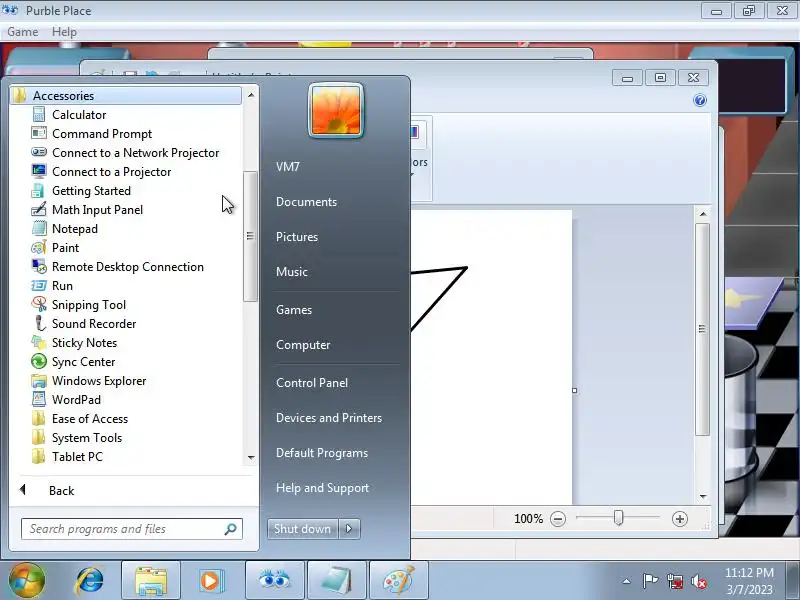Viewport: 800px width, 600px height.
Task: Open the Run dialog entry
Action: click(x=62, y=286)
